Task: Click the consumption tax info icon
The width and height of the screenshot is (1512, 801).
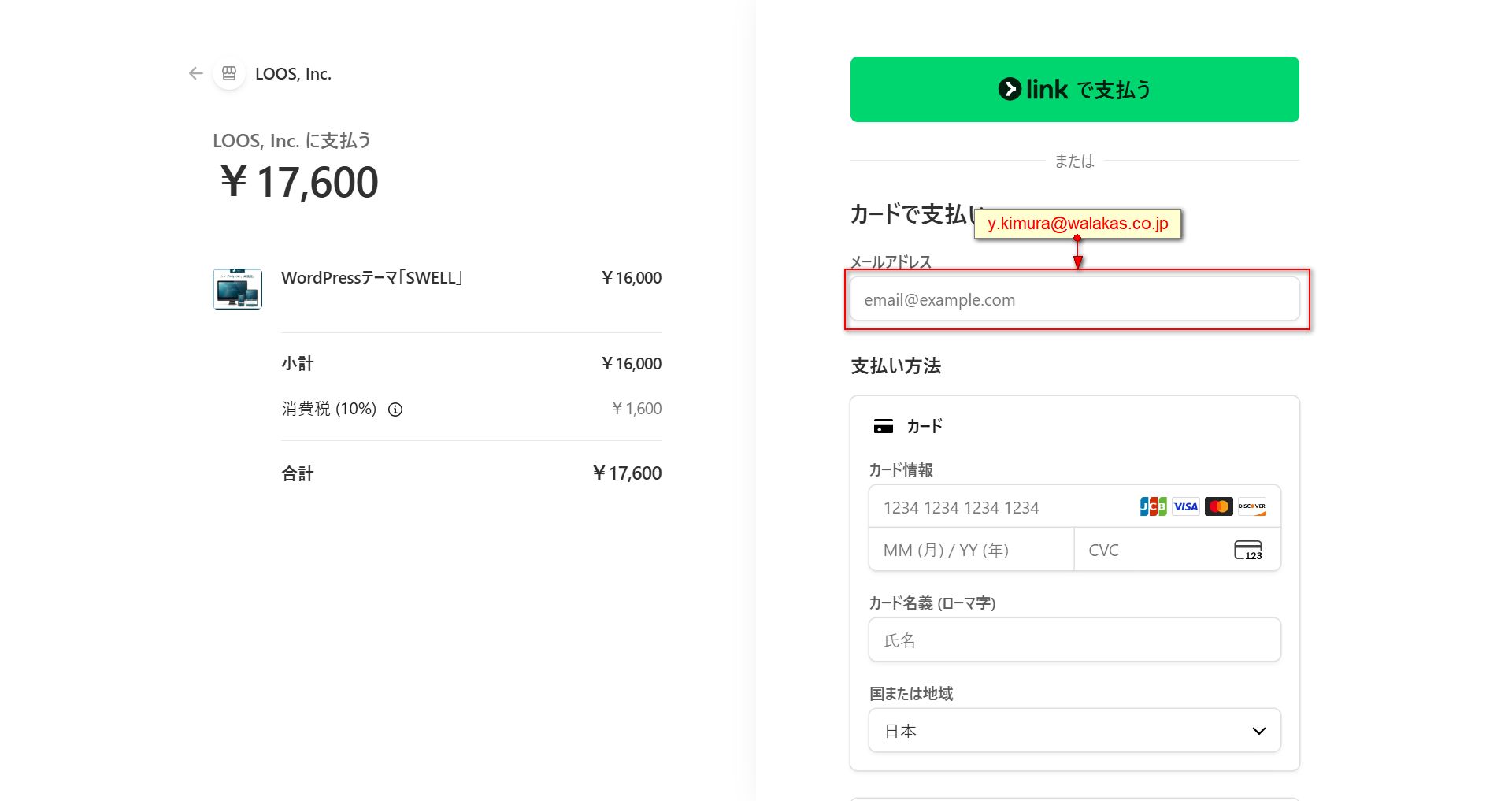Action: [395, 410]
